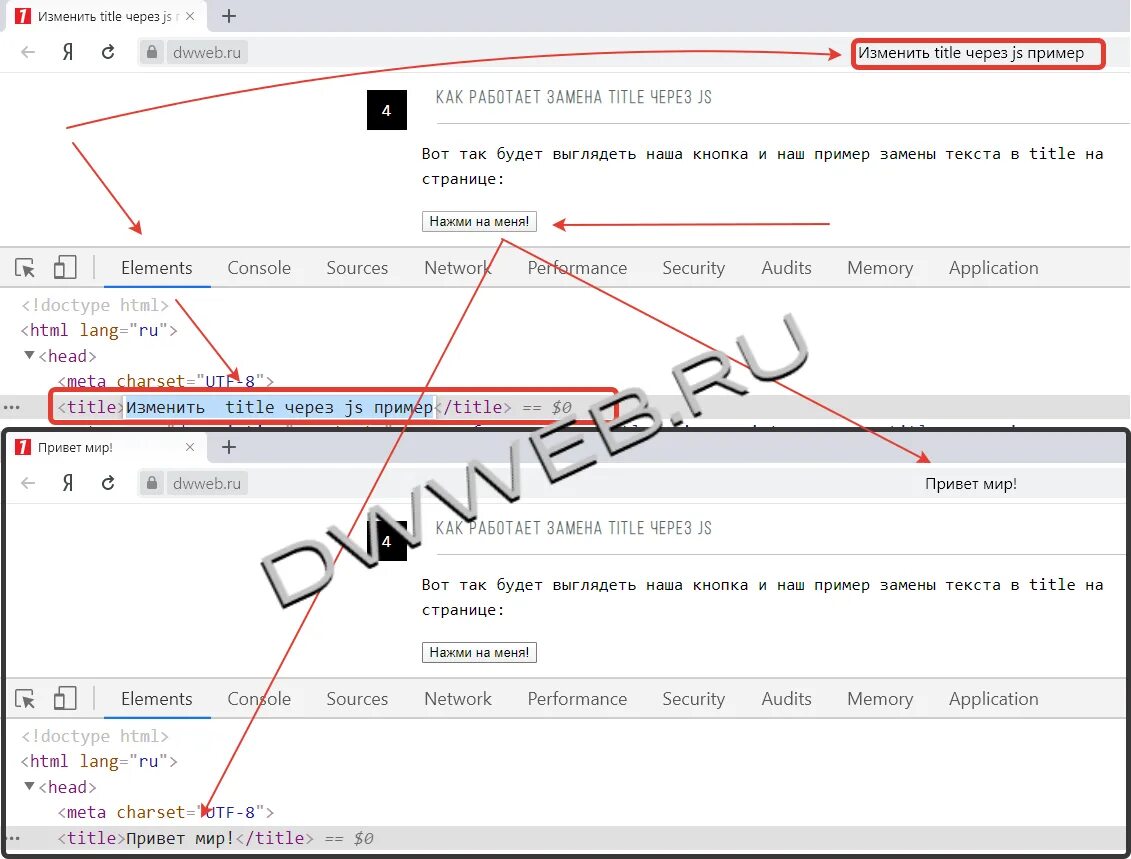This screenshot has width=1131, height=859.
Task: Open a new tab in the lower browser
Action: 229,447
